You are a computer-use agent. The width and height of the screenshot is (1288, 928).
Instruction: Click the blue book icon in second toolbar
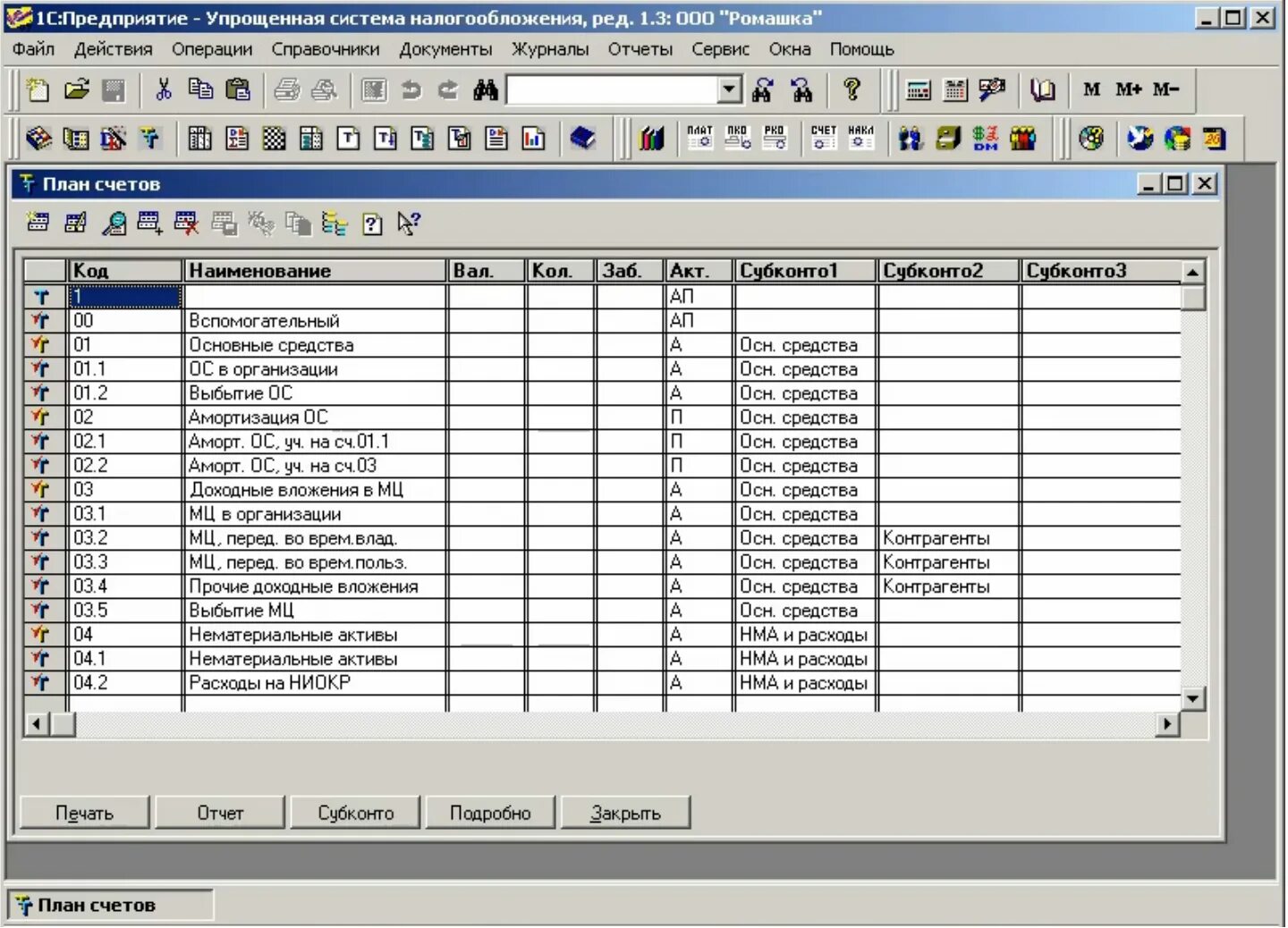click(582, 138)
